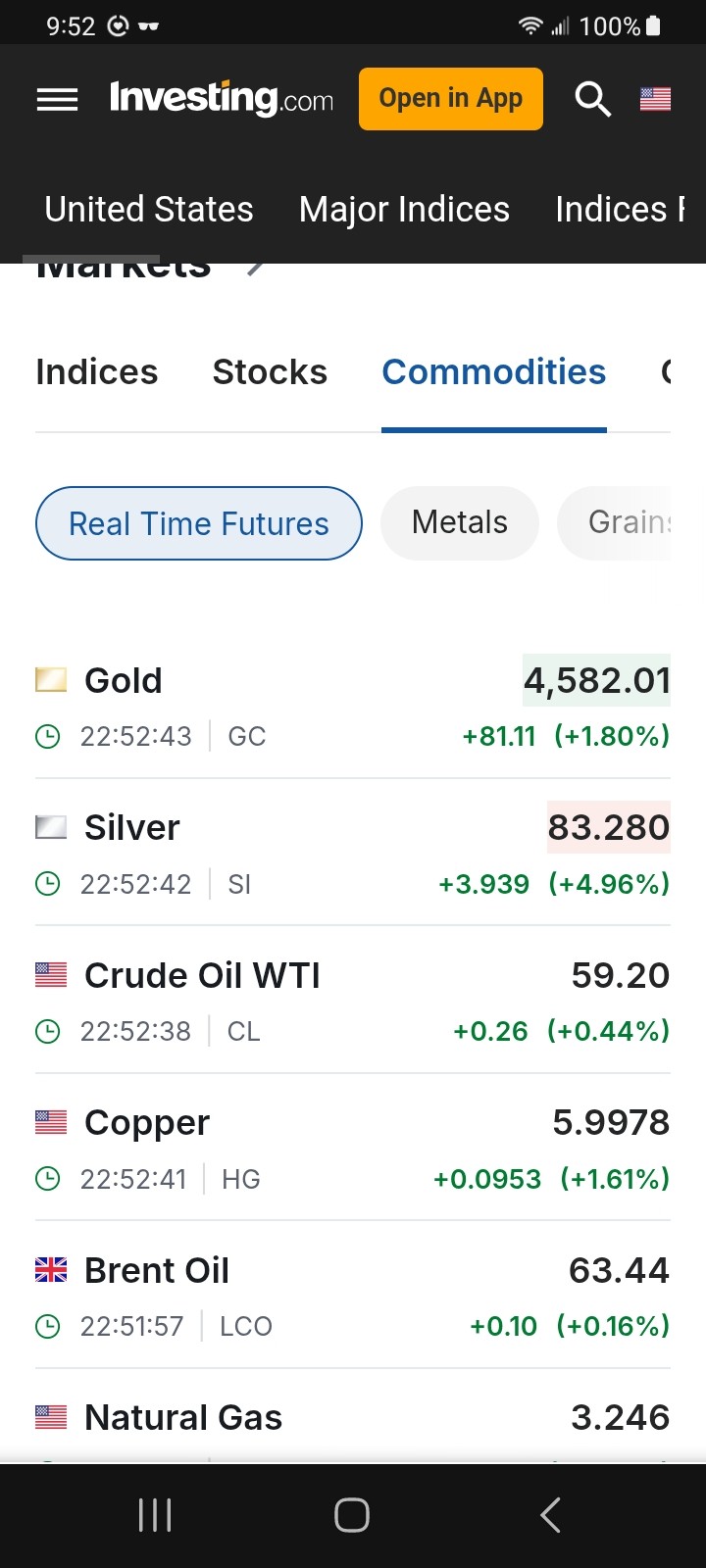
Task: Tap the clock icon under Gold
Action: click(x=47, y=737)
